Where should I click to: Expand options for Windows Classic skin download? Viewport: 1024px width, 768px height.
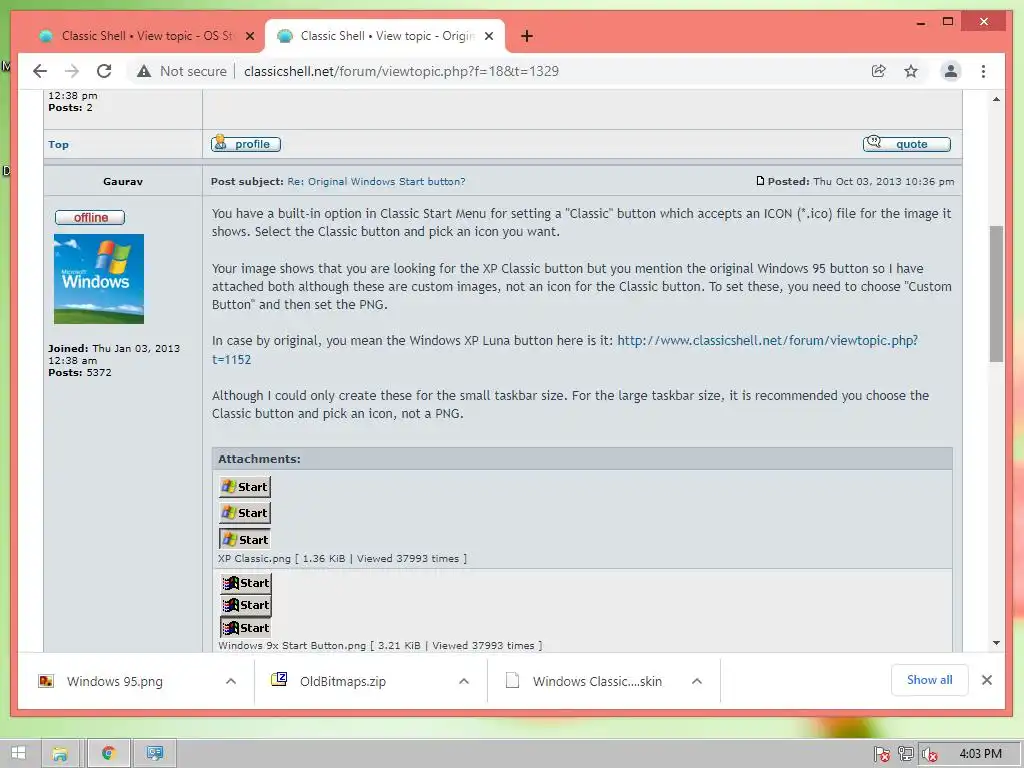697,681
